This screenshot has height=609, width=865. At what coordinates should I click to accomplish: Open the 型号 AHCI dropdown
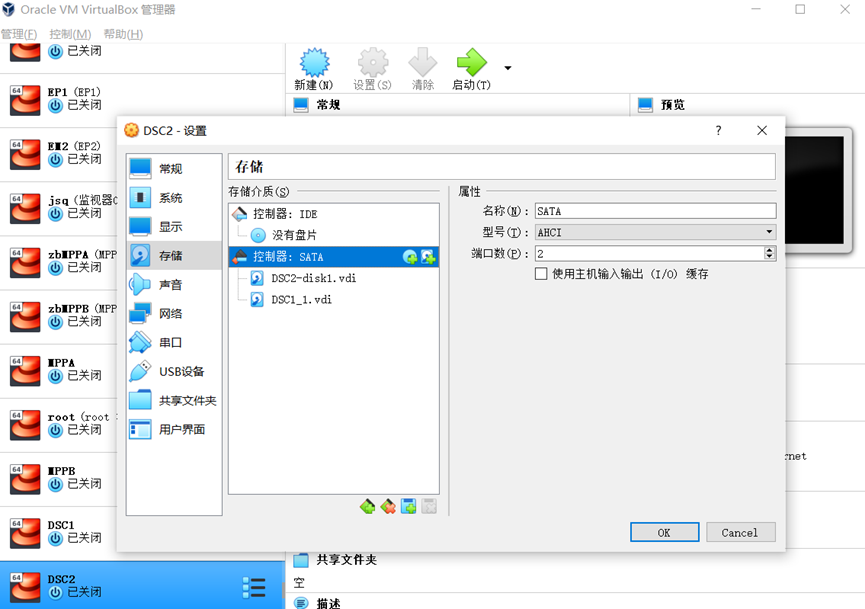[x=655, y=232]
